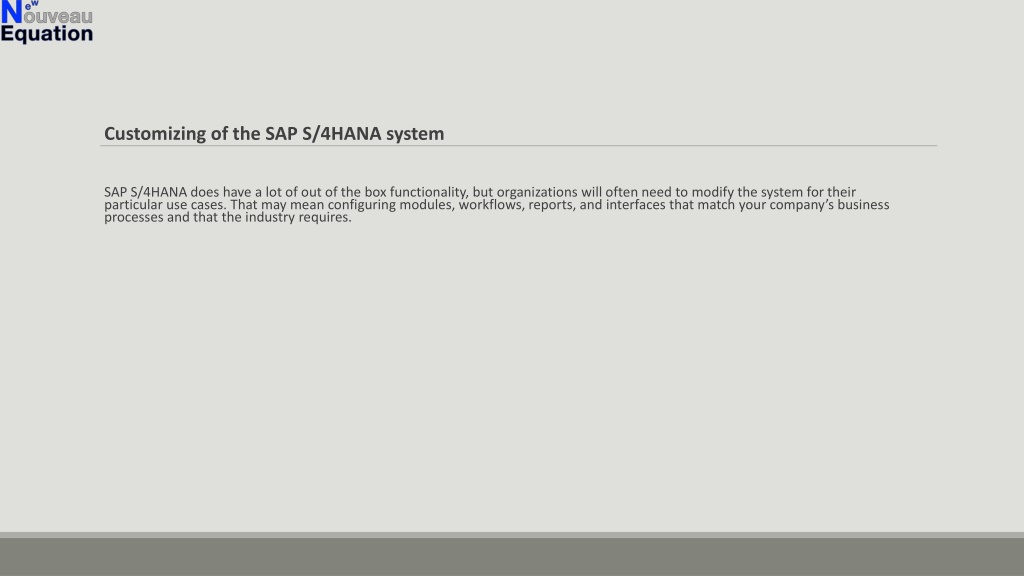Click the body paragraph starting 'SAP S/4HANA does'
The width and height of the screenshot is (1024, 576).
tap(496, 204)
